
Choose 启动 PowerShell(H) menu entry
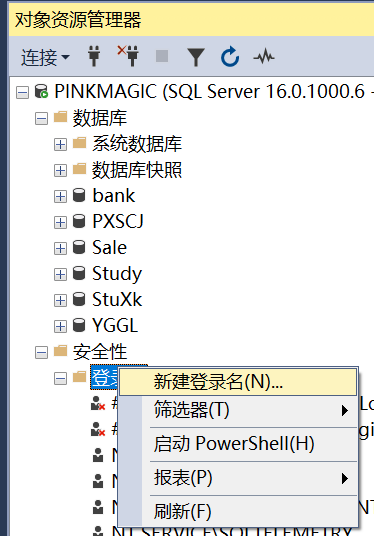pos(238,444)
